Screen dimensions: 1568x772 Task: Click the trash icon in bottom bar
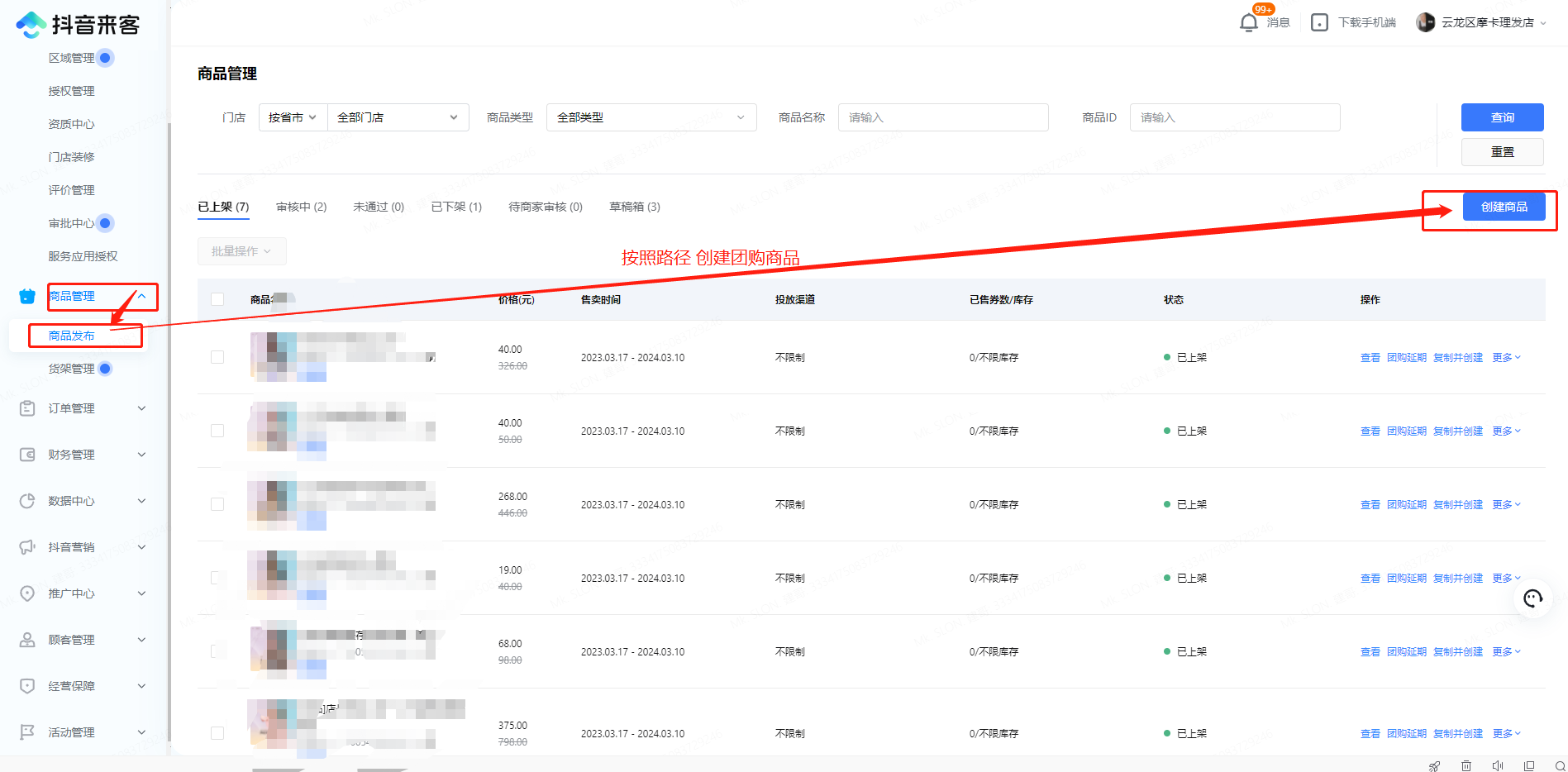1466,765
